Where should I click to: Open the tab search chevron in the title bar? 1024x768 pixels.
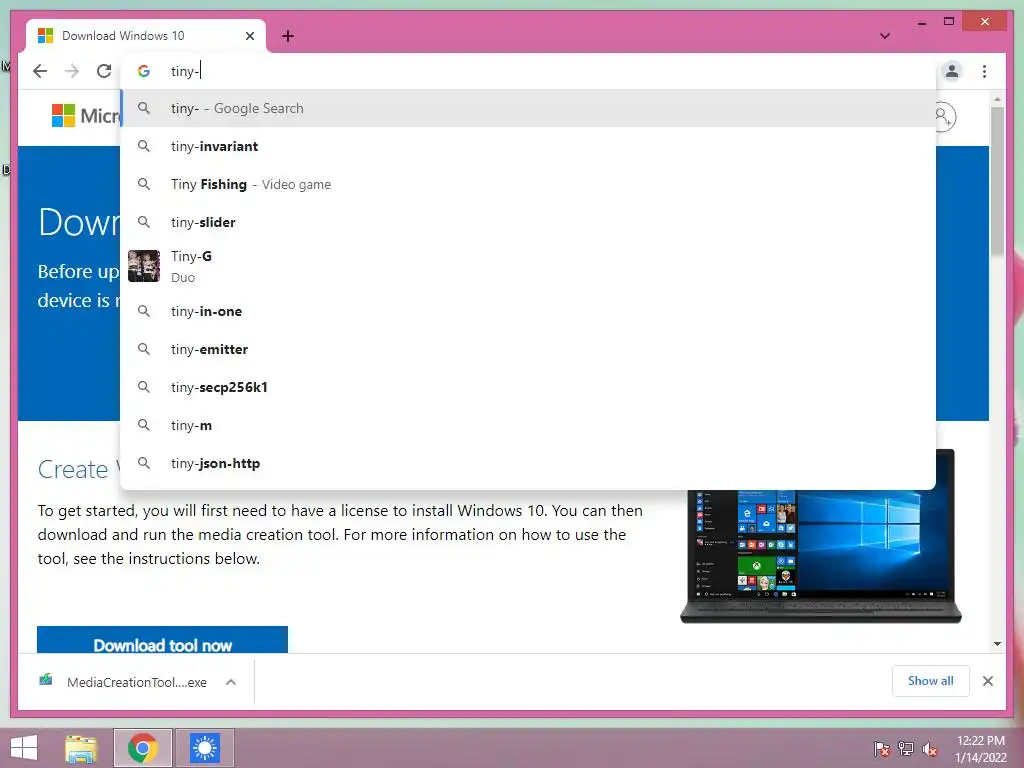click(884, 36)
